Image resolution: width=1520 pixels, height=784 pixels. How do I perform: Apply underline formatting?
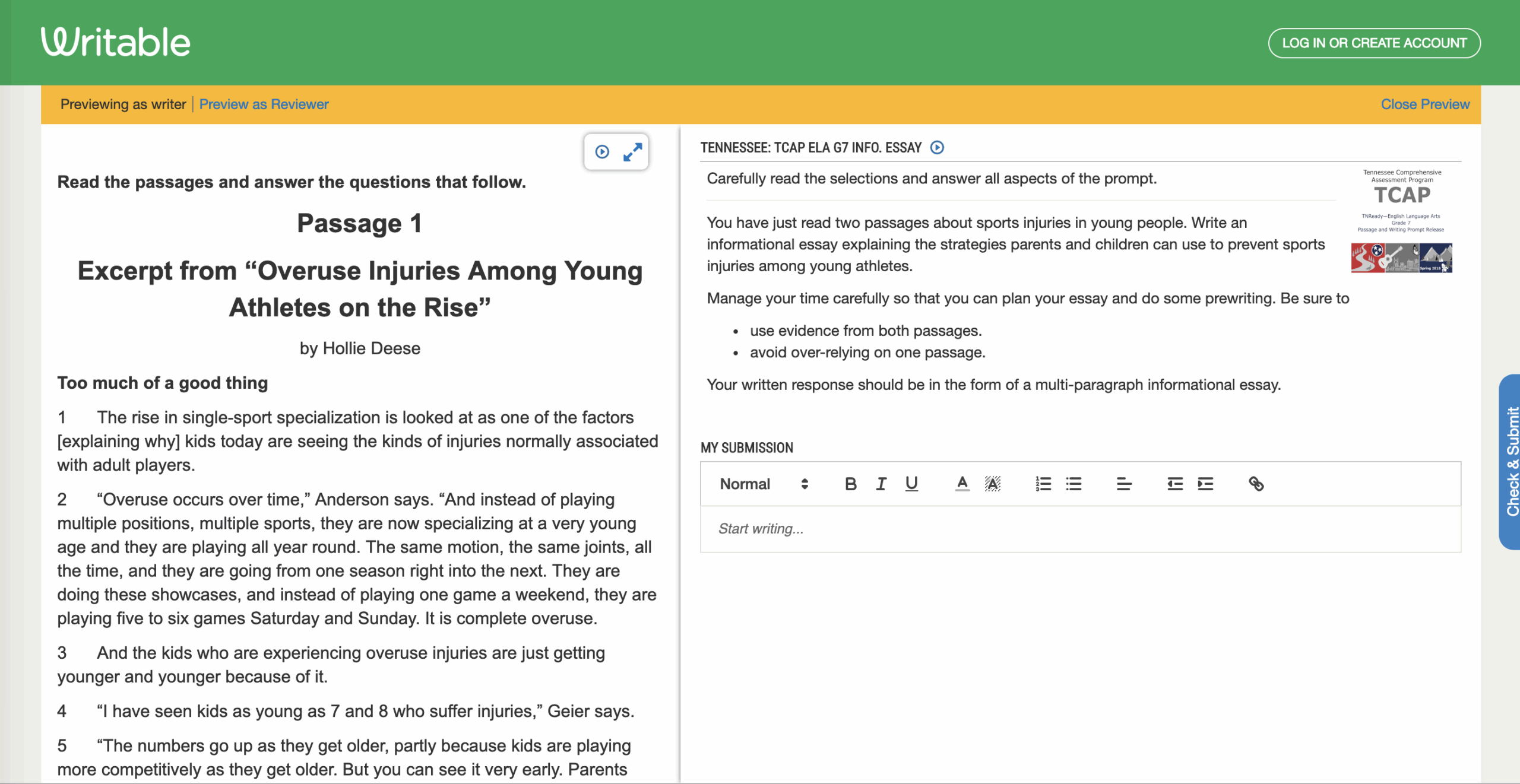click(911, 484)
